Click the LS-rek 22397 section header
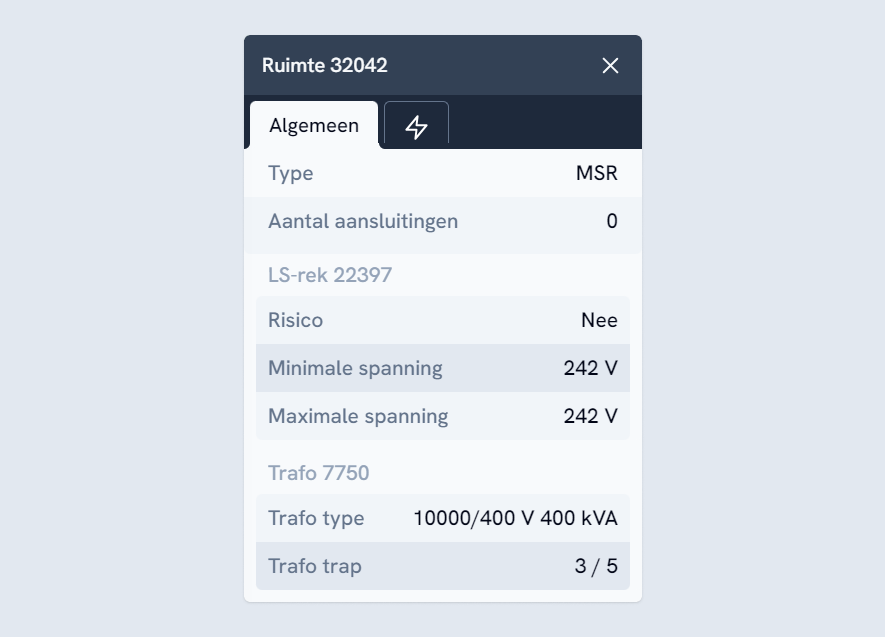 point(330,275)
